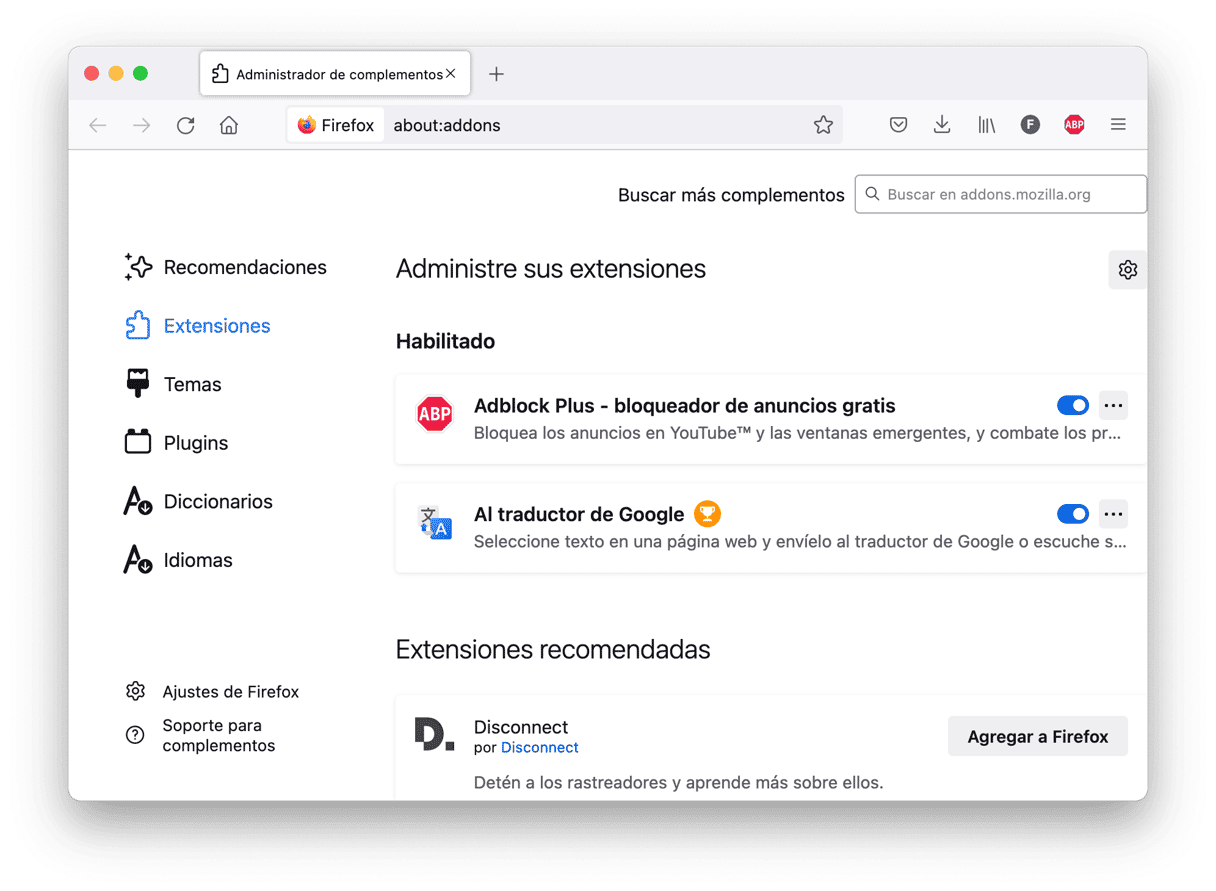Open the downloads panel
This screenshot has width=1216, height=891.
[x=942, y=125]
